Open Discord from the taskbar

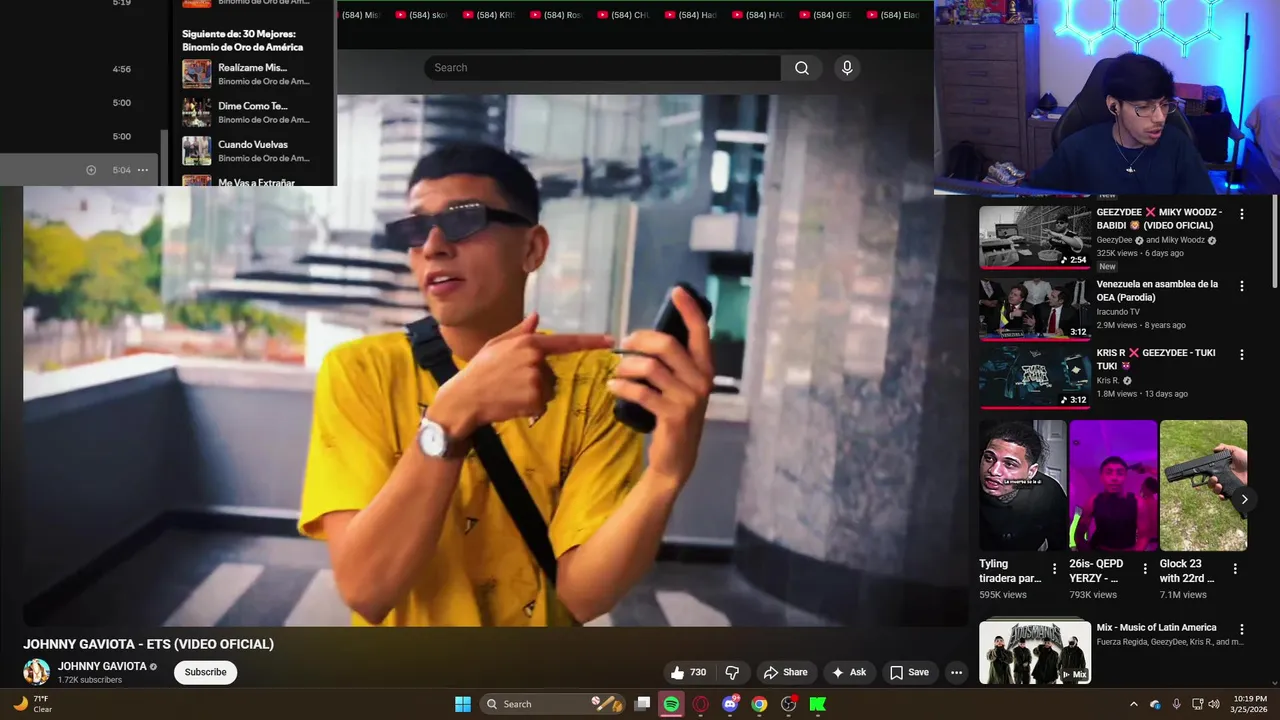pos(730,704)
